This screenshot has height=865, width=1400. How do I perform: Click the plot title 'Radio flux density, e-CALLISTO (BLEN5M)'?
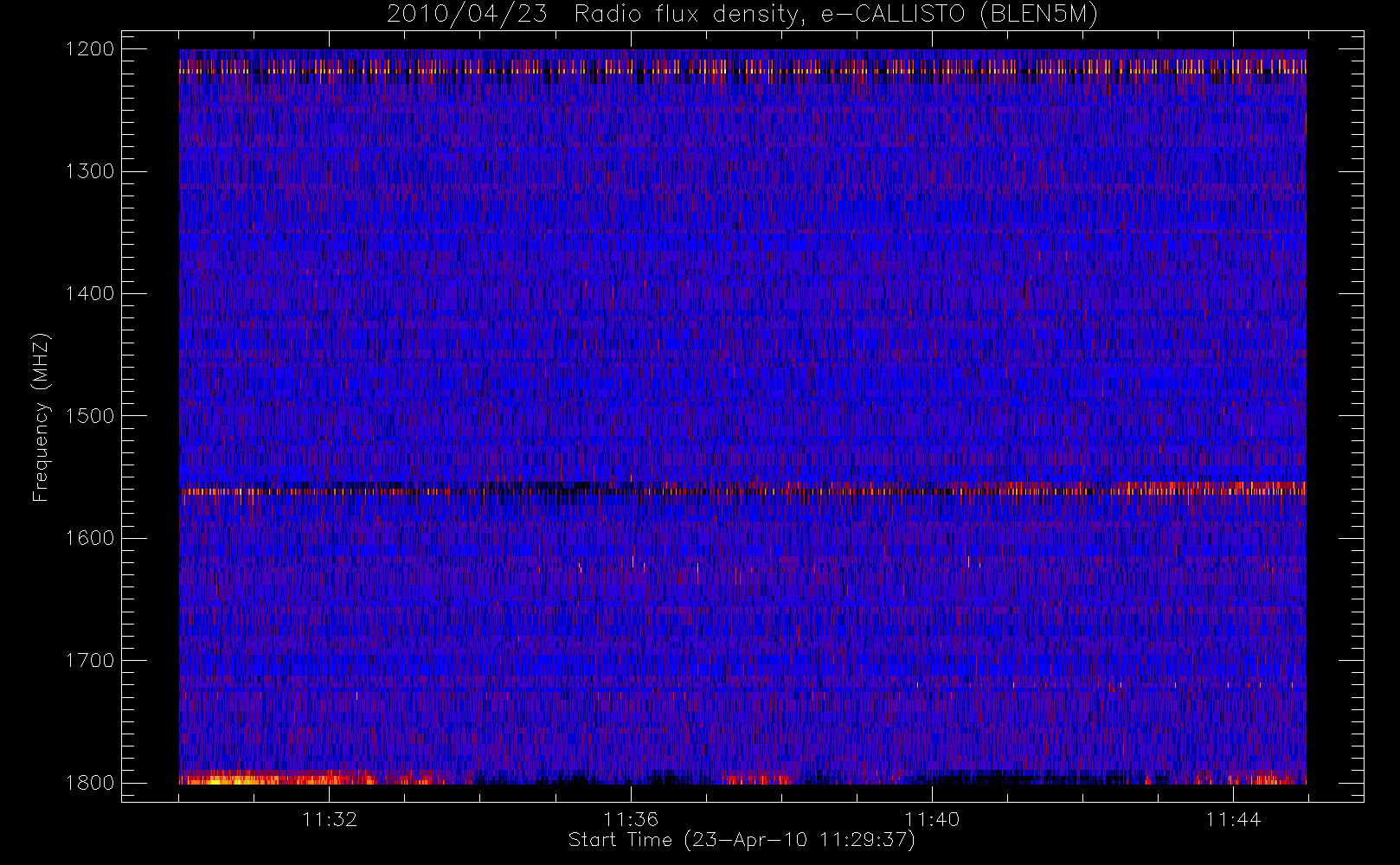click(x=836, y=15)
